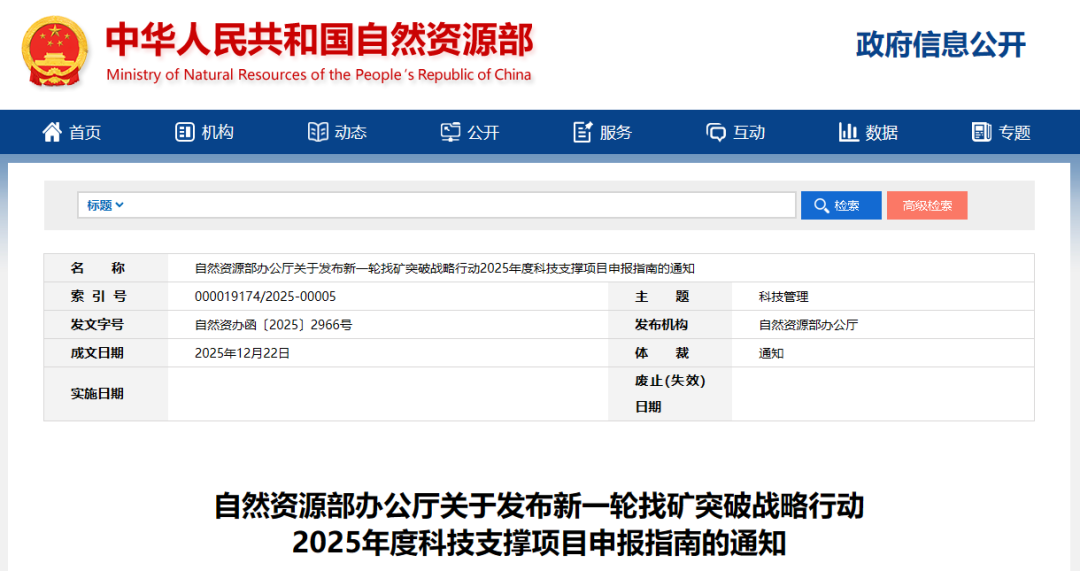
Task: Open 高级检索 advanced search
Action: point(927,205)
